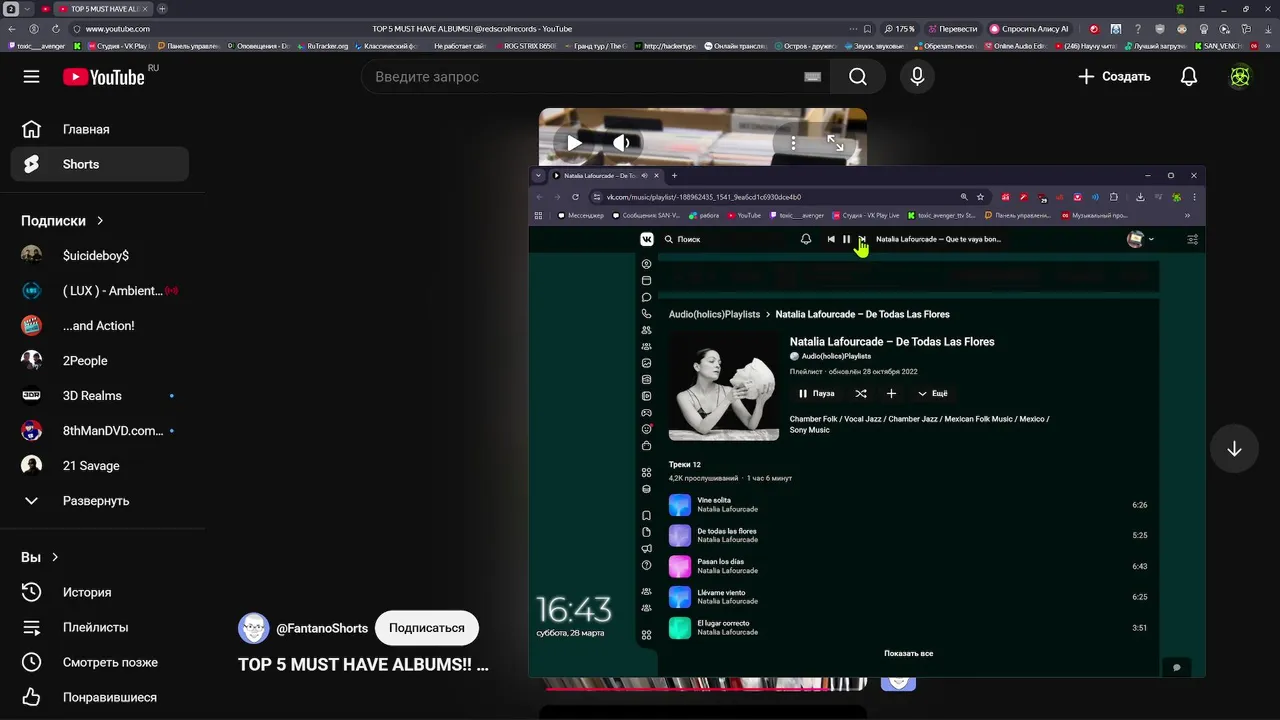The image size is (1280, 720).
Task: Open the @FantanoShorts channel link
Action: tap(322, 628)
